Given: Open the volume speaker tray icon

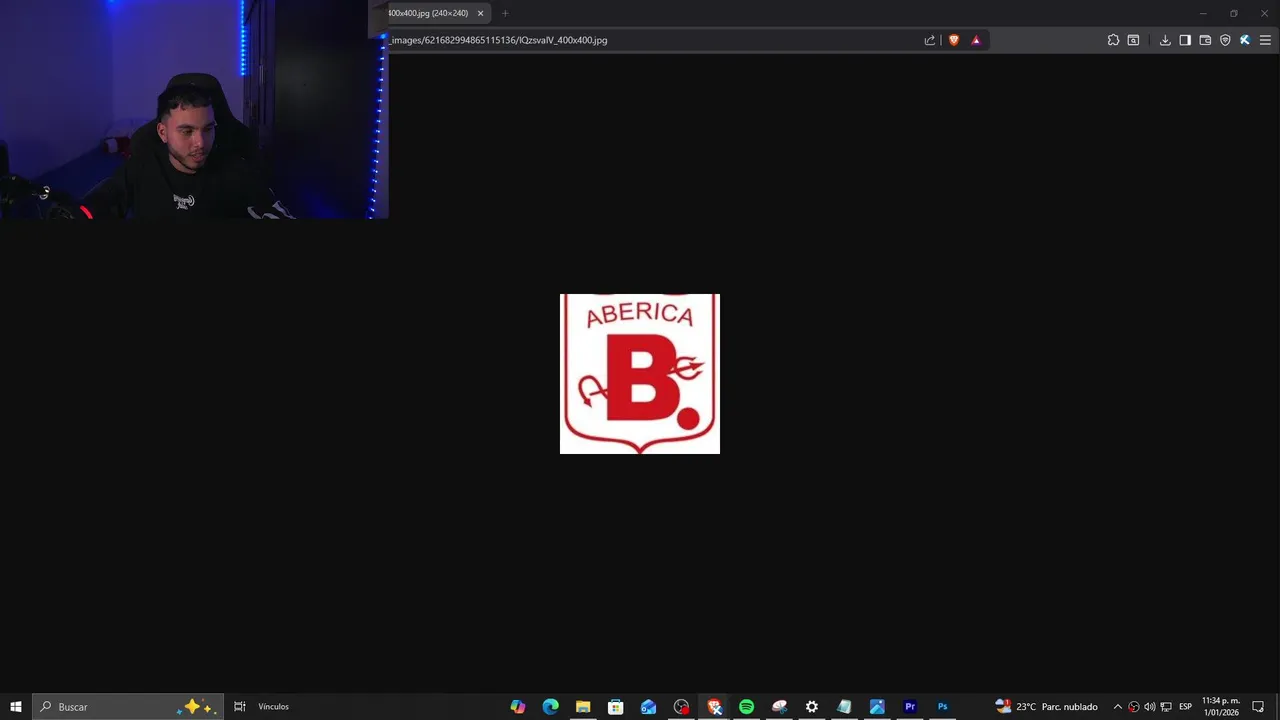Looking at the screenshot, I should click(1150, 707).
